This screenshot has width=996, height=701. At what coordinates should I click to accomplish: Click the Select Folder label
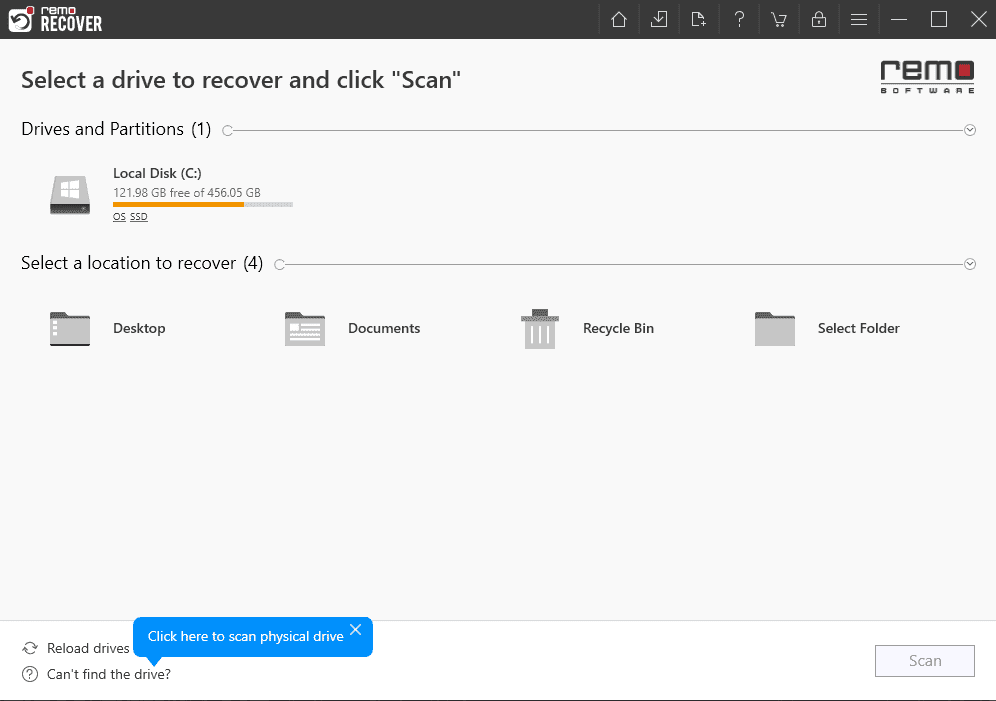pyautogui.click(x=859, y=328)
